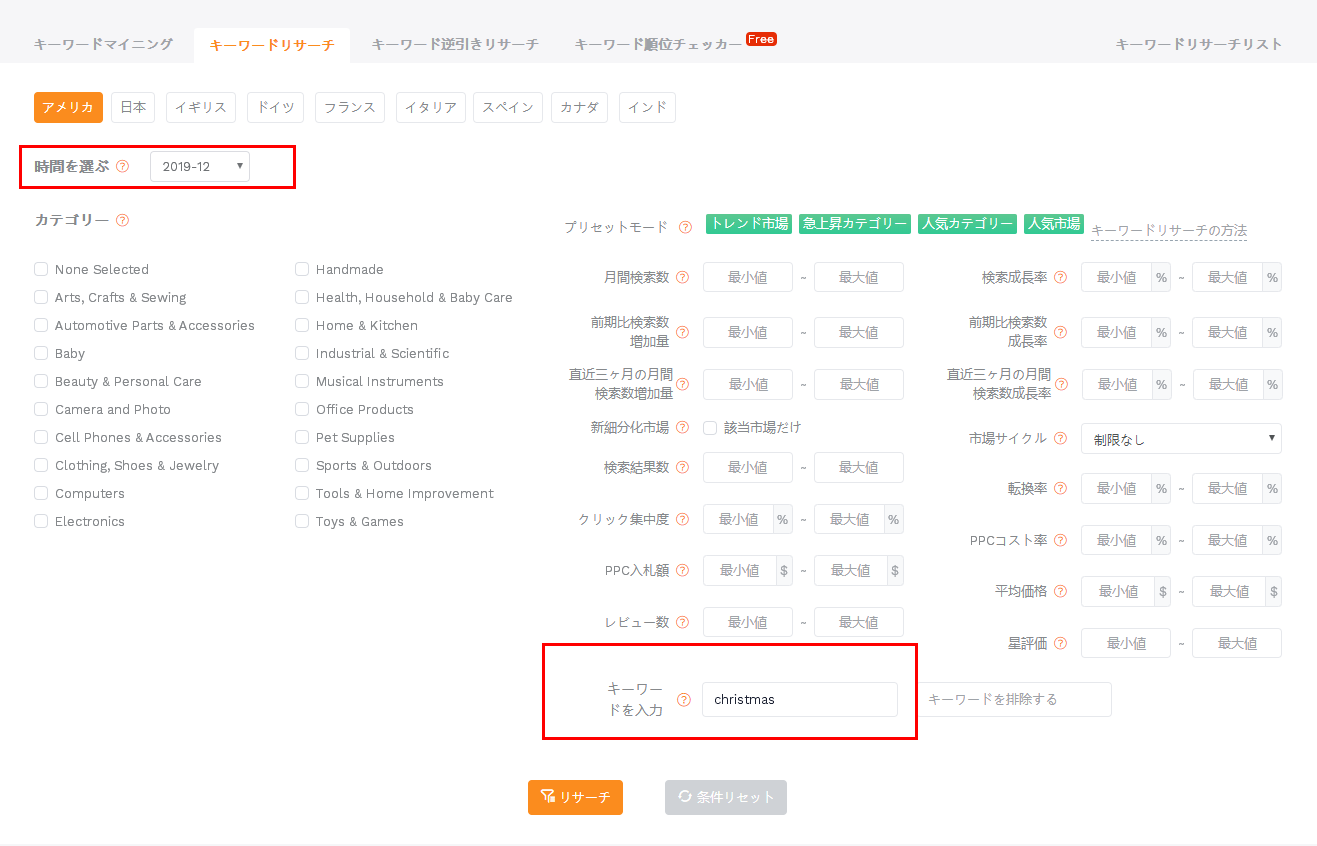1317x846 pixels.
Task: Open help icon for 検索成長率
Action: [1060, 277]
